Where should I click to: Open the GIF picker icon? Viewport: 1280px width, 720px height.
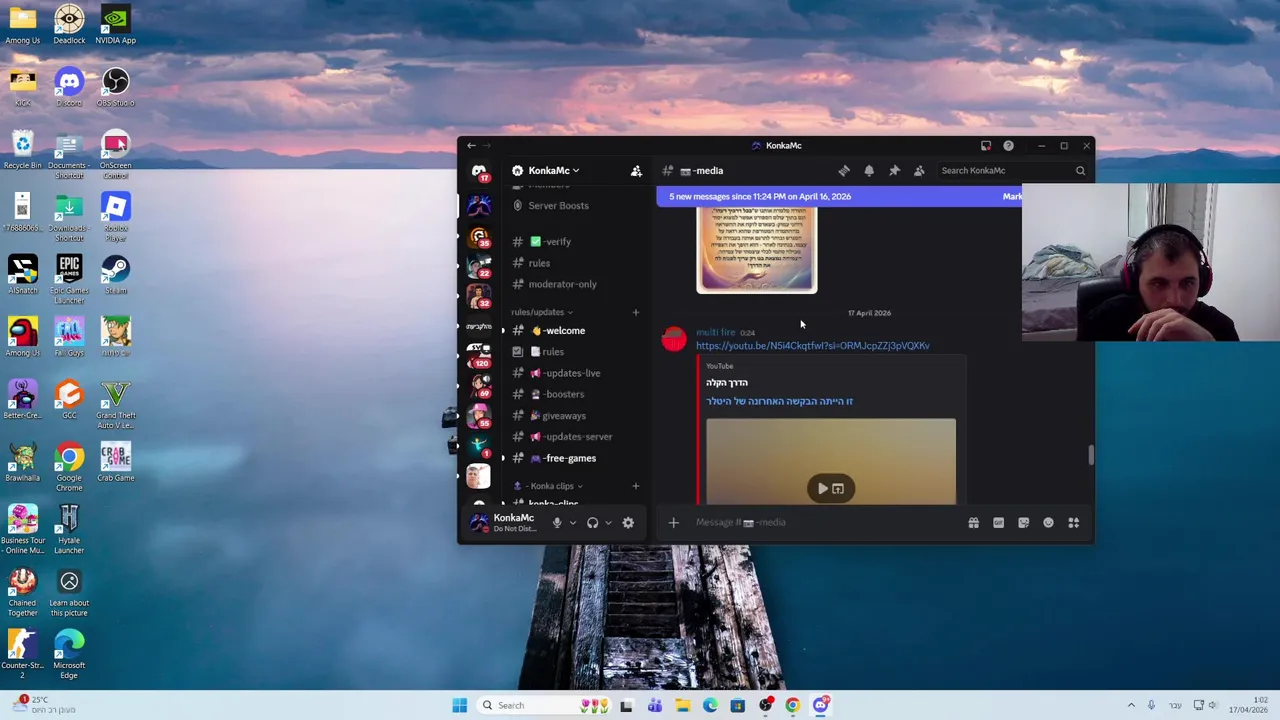tap(998, 523)
